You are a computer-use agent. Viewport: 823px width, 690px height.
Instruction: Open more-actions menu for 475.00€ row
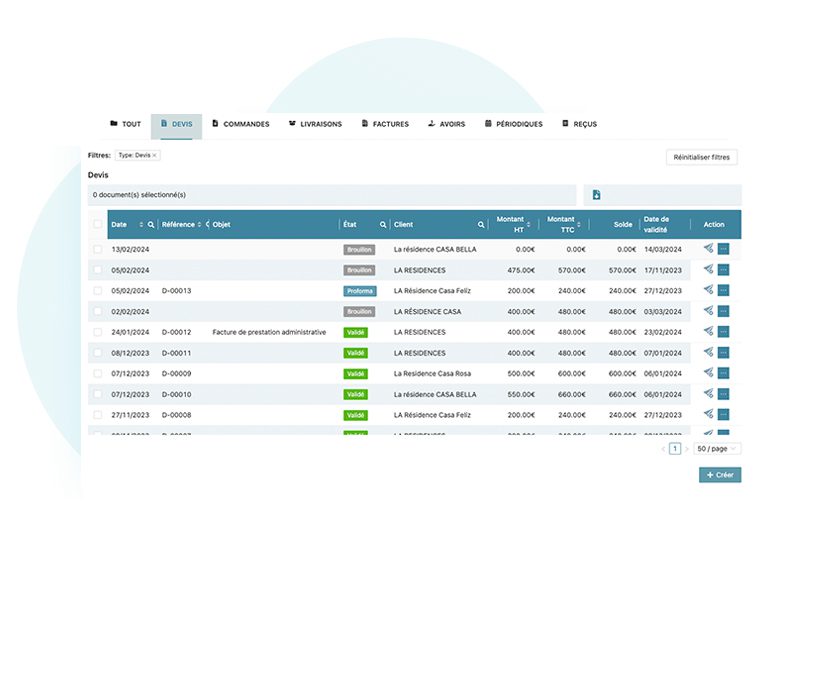pos(723,270)
